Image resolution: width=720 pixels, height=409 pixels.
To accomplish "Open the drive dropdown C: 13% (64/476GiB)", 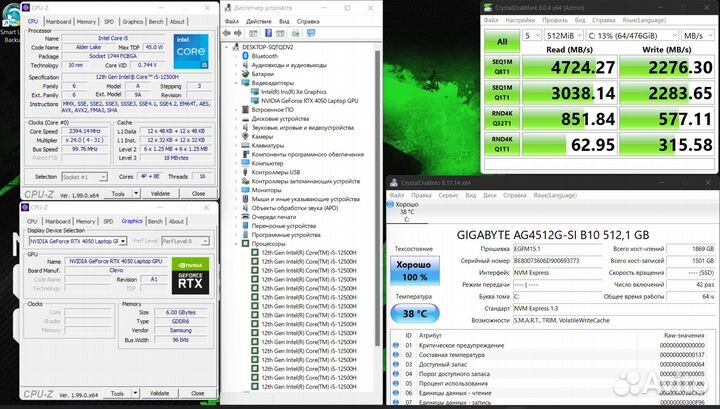I will tap(632, 35).
